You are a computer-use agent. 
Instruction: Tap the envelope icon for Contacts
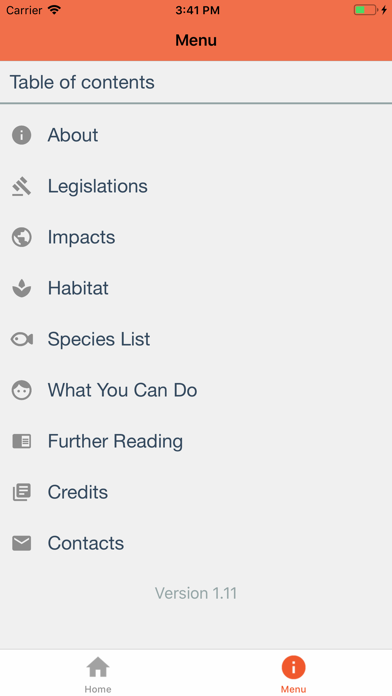[21, 543]
